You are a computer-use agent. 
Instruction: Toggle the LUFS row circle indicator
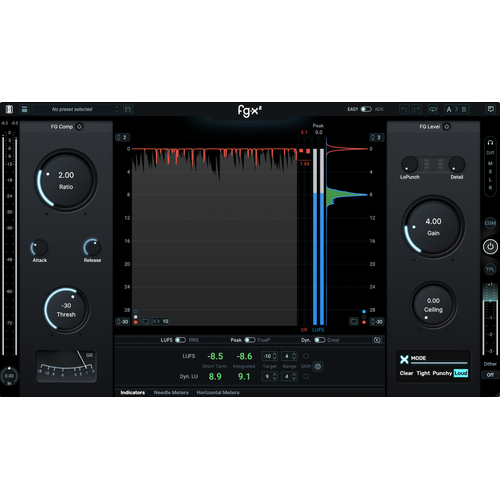coord(306,356)
